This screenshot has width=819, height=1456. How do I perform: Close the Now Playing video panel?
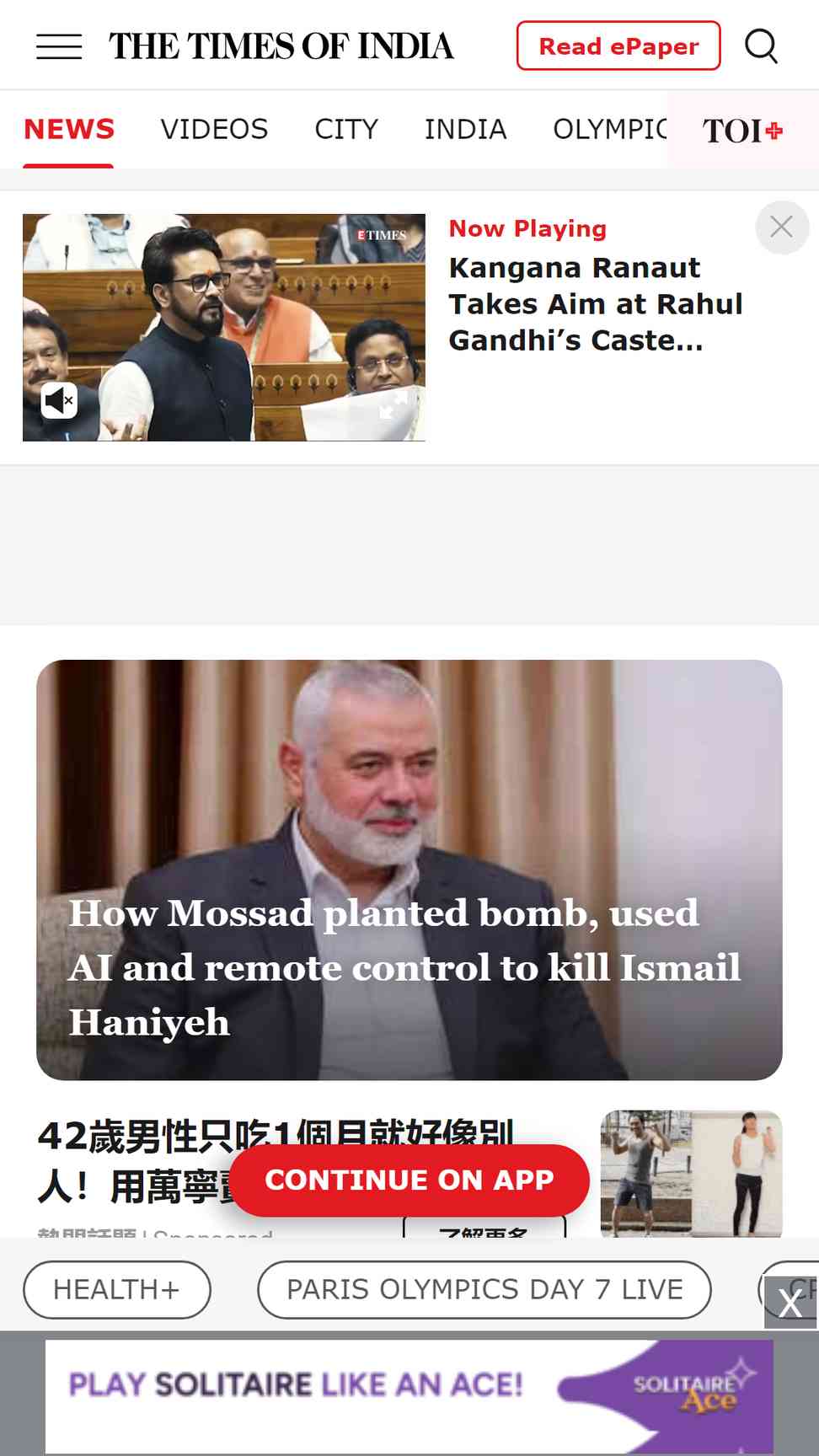point(781,227)
